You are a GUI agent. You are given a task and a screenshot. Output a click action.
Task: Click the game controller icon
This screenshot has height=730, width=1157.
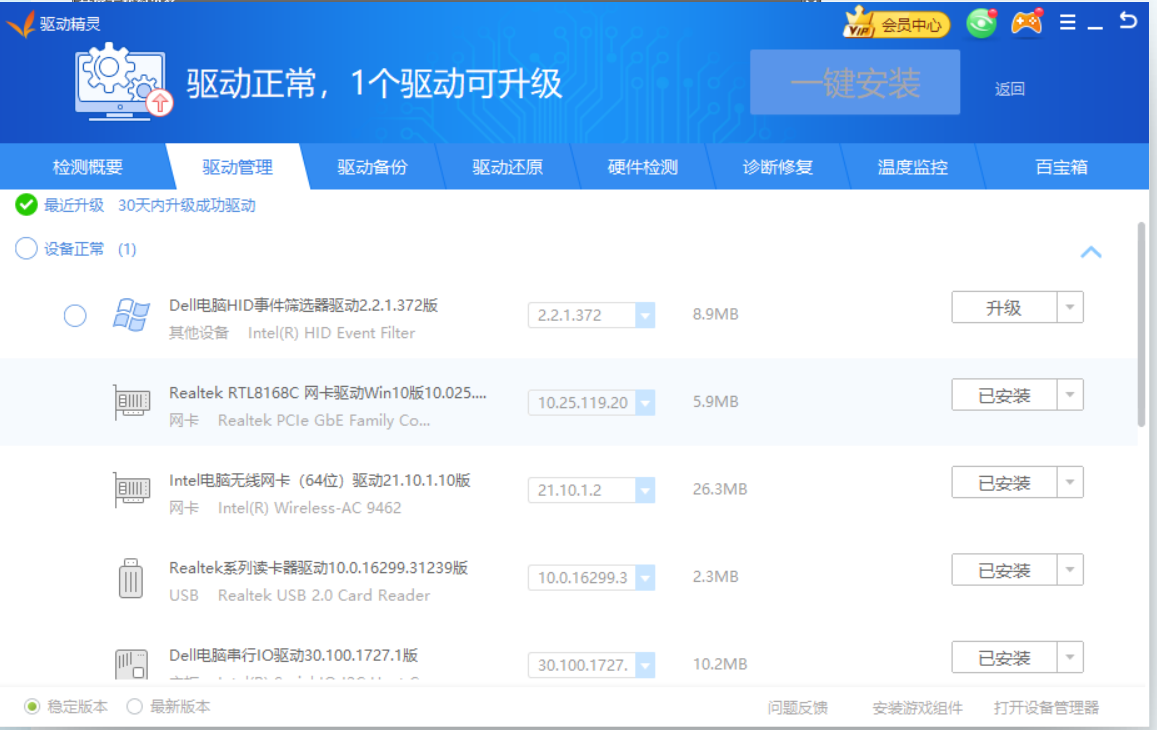(1026, 23)
